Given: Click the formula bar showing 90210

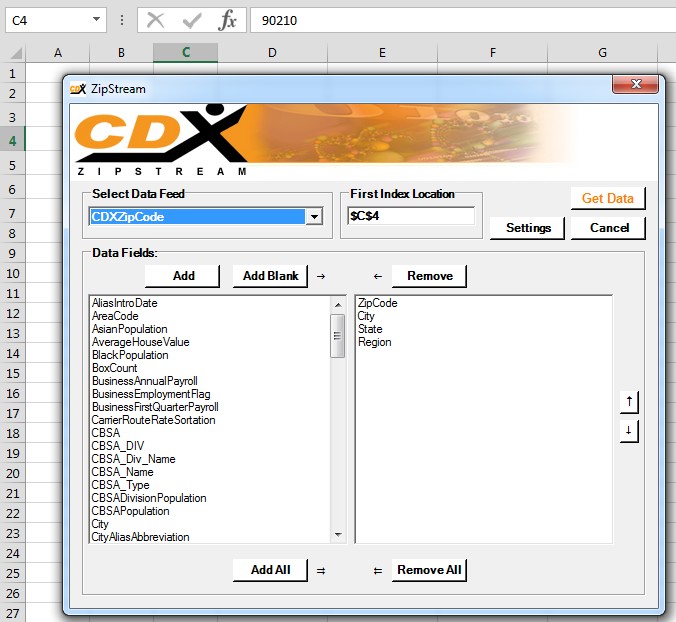Looking at the screenshot, I should 463,20.
